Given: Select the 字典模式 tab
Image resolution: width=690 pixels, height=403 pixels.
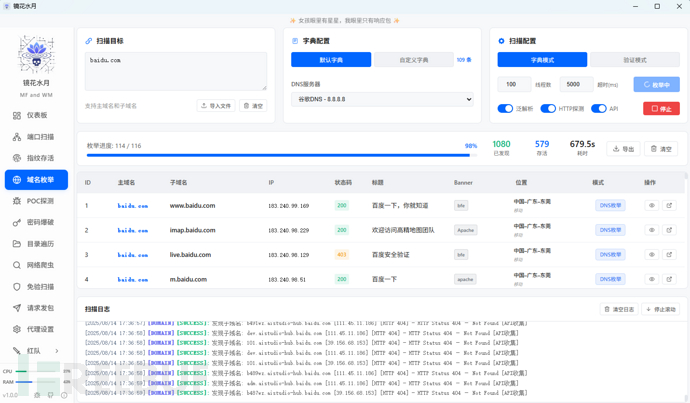Looking at the screenshot, I should click(542, 60).
